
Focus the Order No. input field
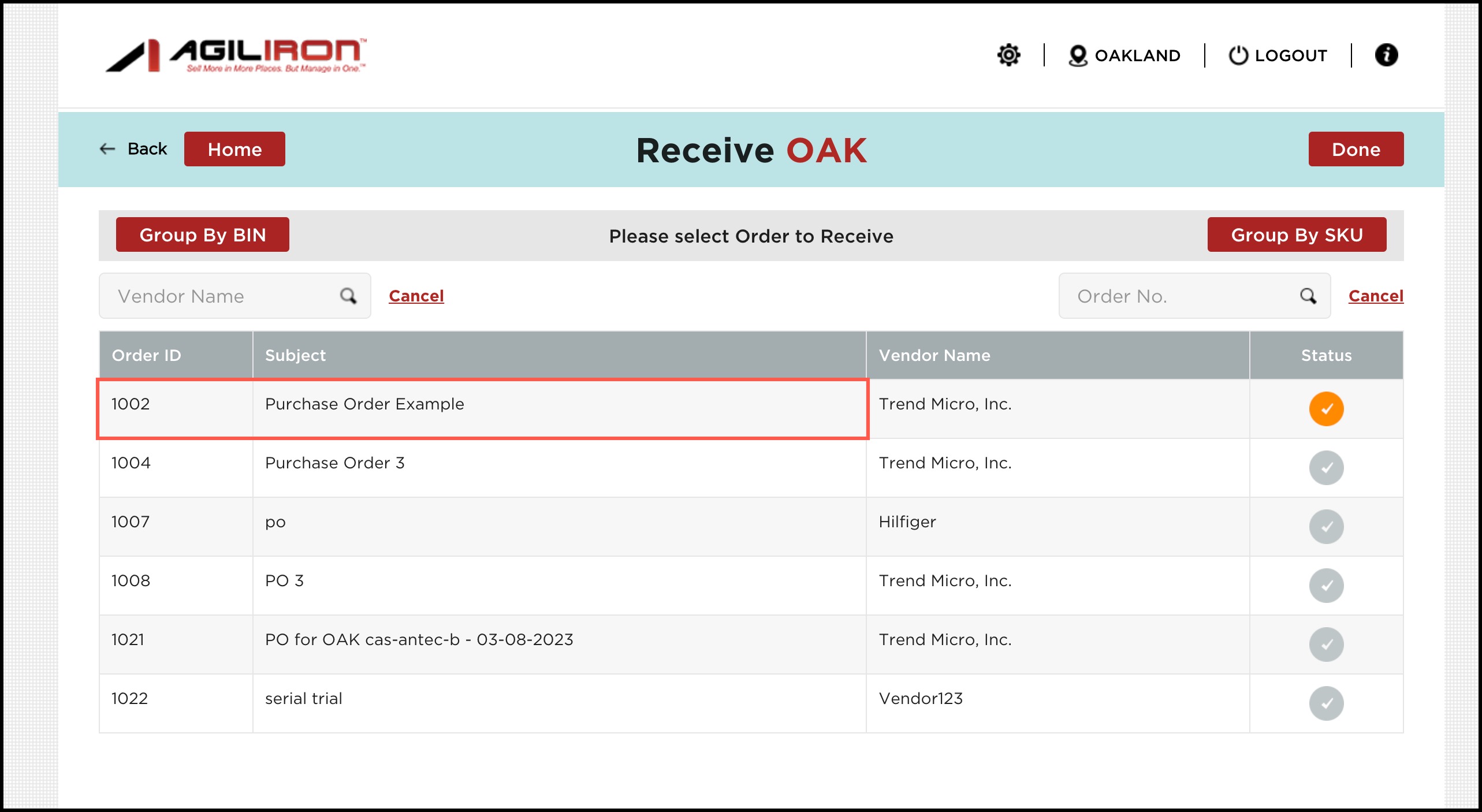(1178, 296)
